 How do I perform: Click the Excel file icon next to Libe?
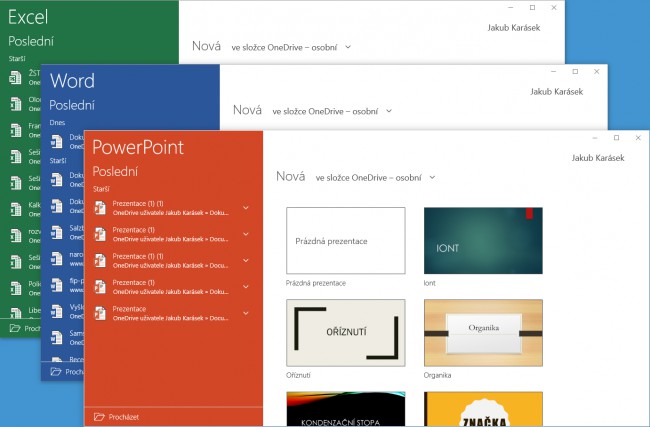coord(16,312)
